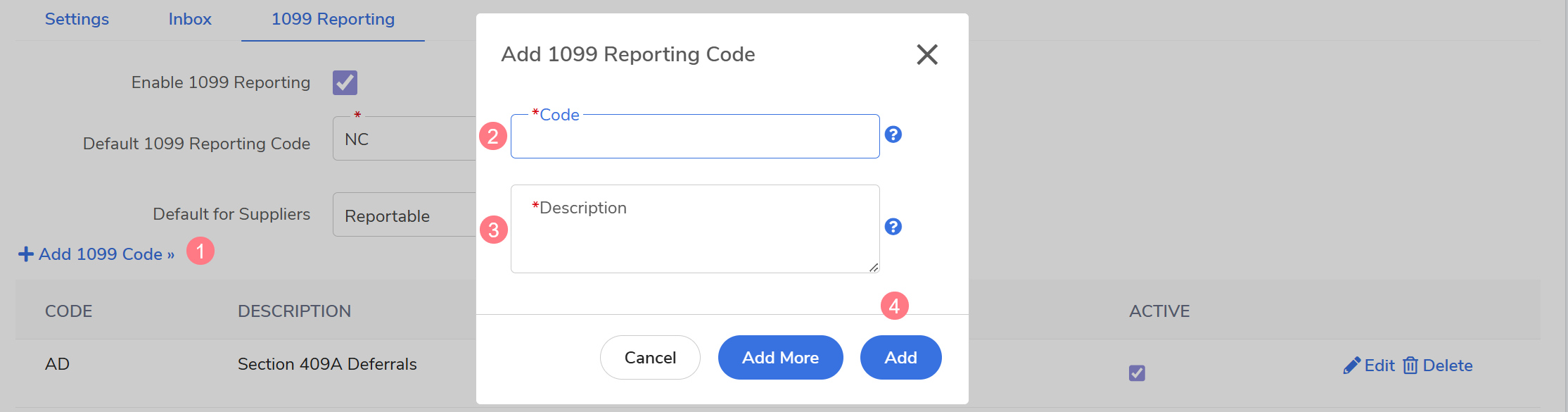Screen dimensions: 1568x412
Task: Close the Add 1099 Reporting Code dialog
Action: 926,54
